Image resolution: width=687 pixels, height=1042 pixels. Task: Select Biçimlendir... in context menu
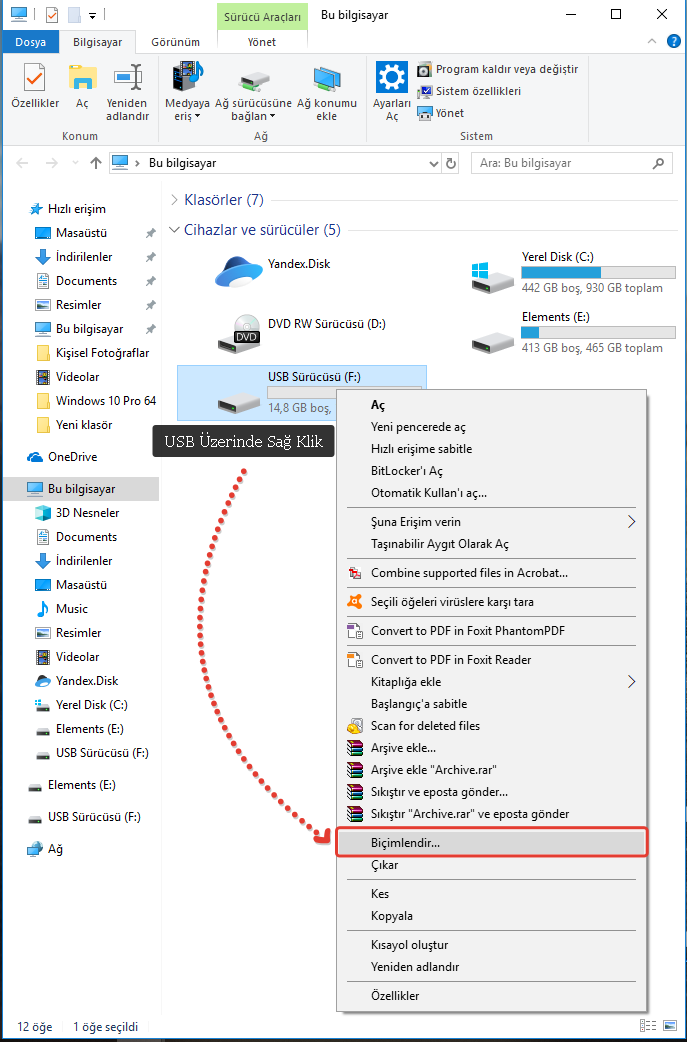[405, 843]
